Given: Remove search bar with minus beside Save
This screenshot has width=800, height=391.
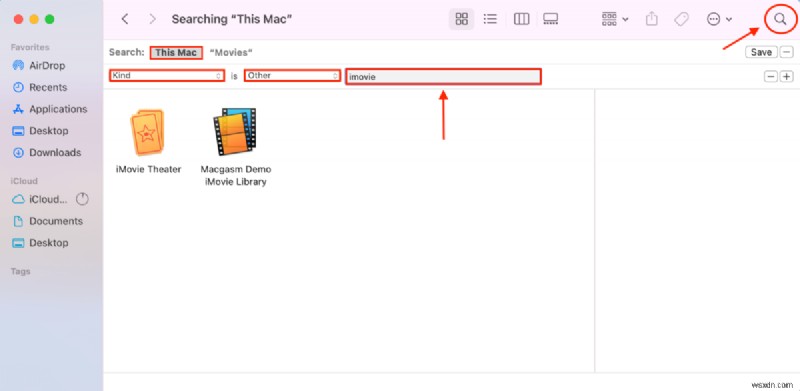Looking at the screenshot, I should pos(787,52).
